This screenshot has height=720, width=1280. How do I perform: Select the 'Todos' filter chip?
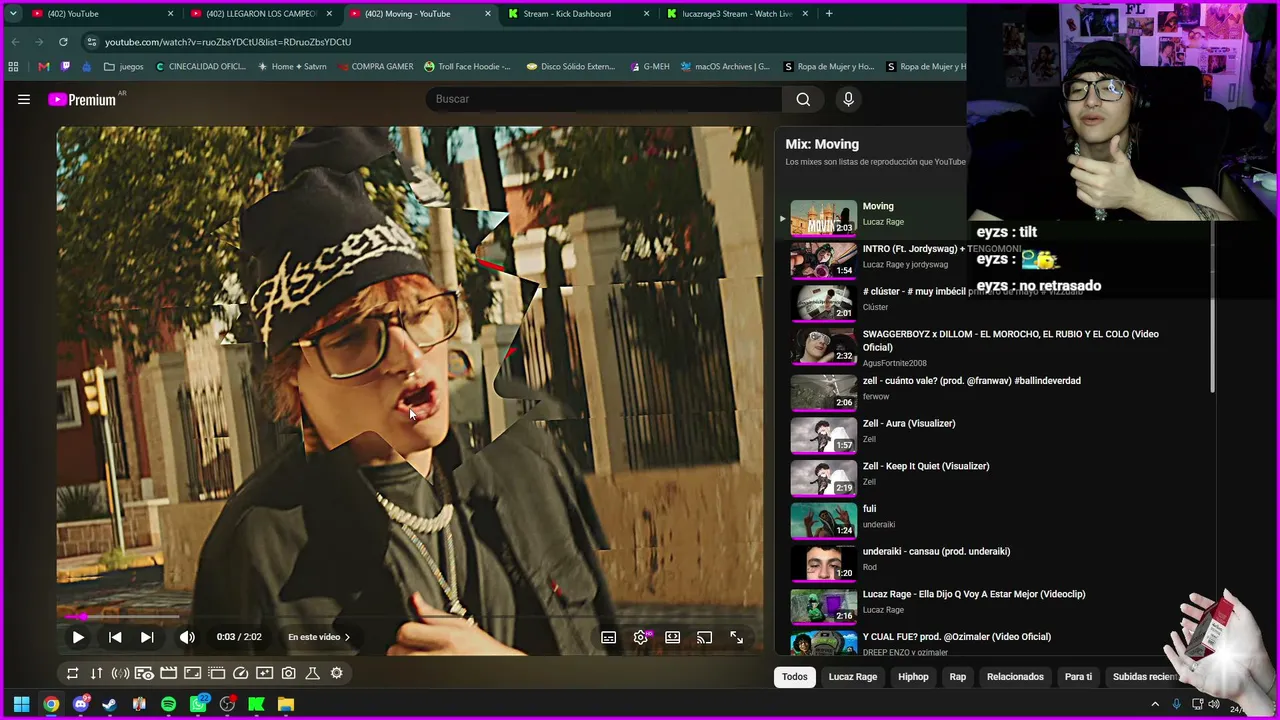(x=795, y=677)
